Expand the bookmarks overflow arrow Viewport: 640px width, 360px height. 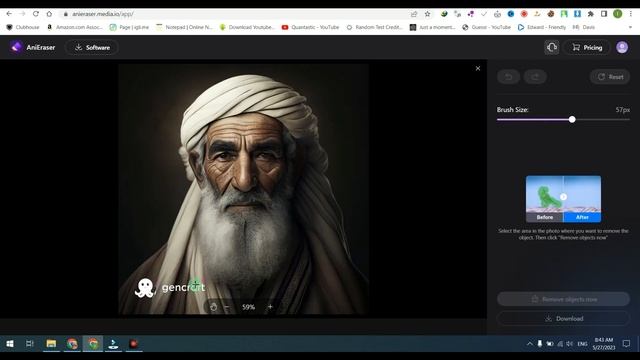[630, 27]
